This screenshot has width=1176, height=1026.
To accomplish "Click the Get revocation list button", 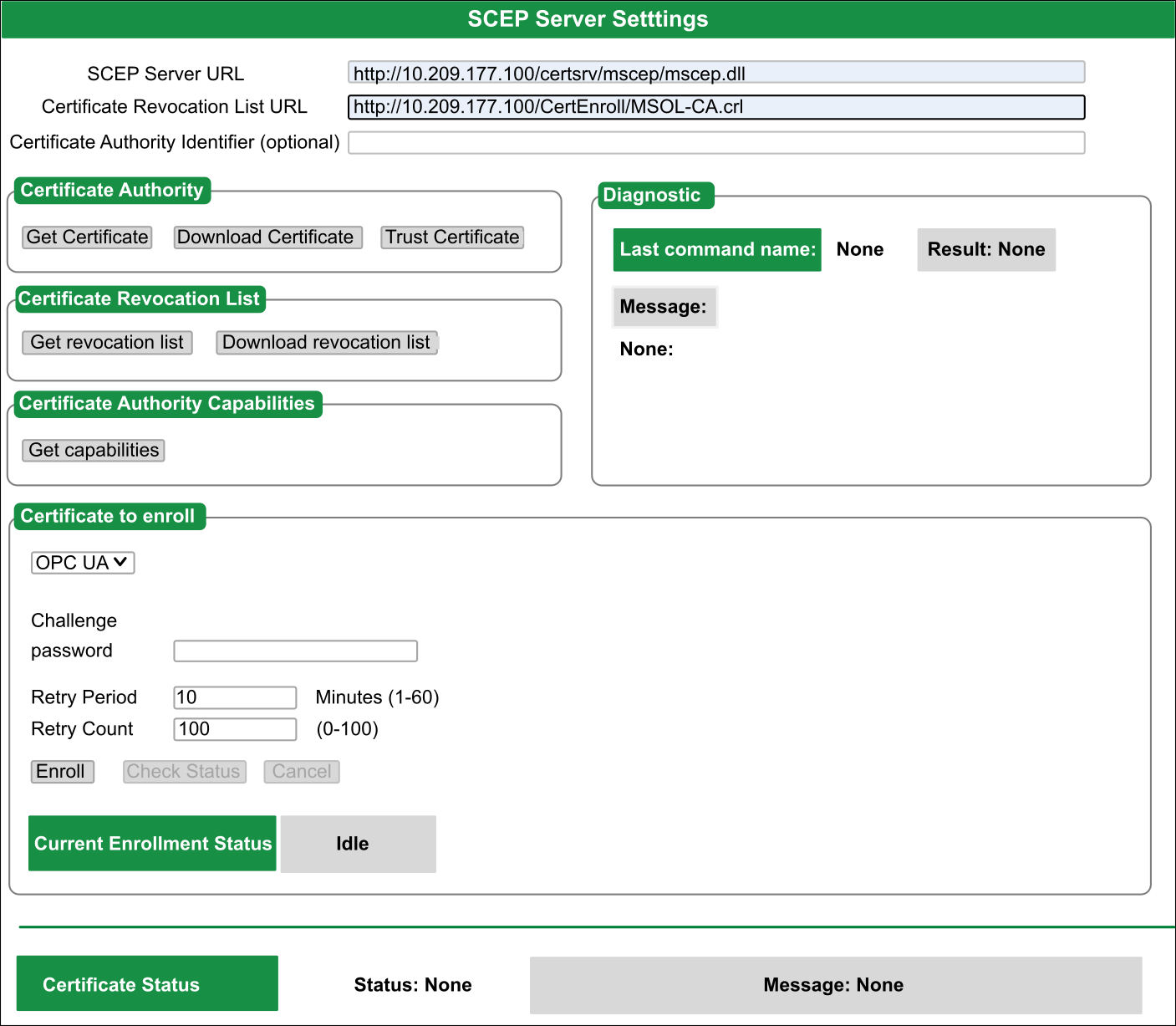I will pyautogui.click(x=107, y=343).
